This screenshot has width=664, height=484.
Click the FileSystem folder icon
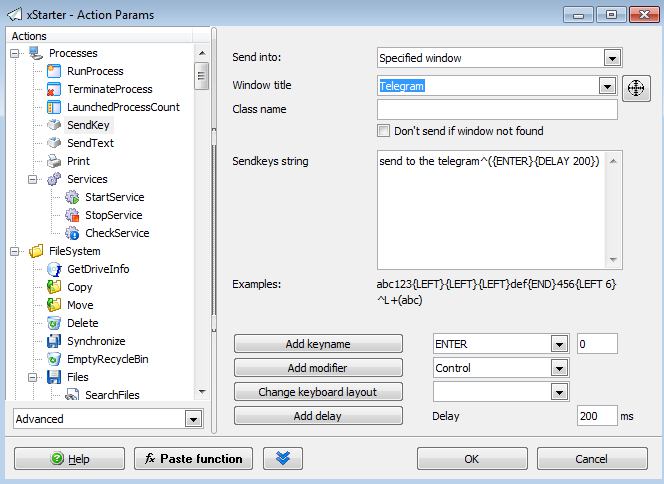pos(36,251)
